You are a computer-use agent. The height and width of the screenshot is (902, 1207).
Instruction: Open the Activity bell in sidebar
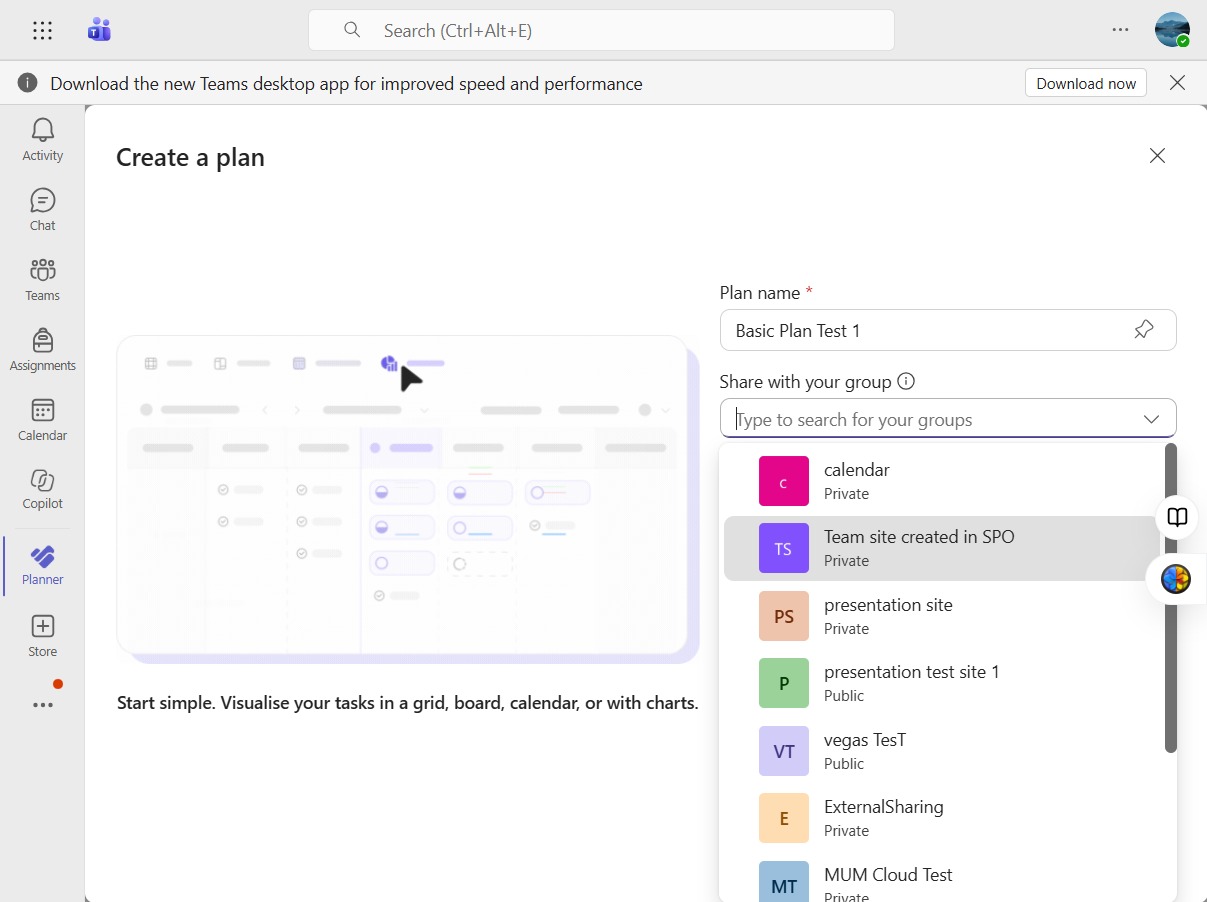[x=42, y=139]
